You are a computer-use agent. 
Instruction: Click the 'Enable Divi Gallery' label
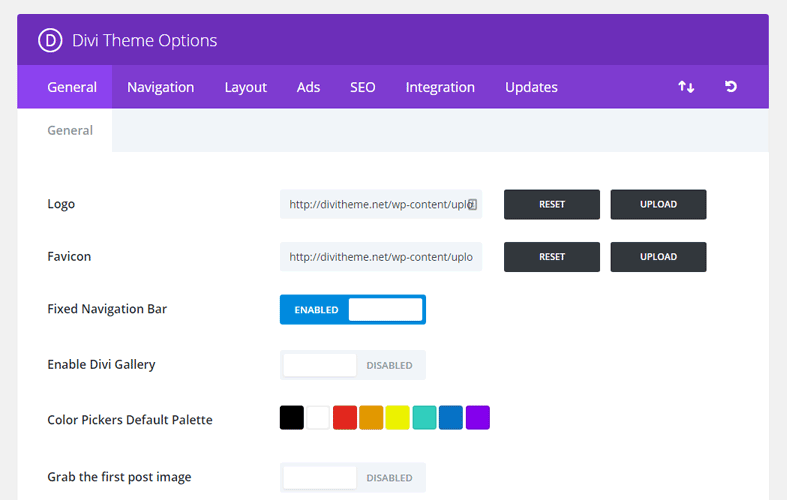pos(101,364)
